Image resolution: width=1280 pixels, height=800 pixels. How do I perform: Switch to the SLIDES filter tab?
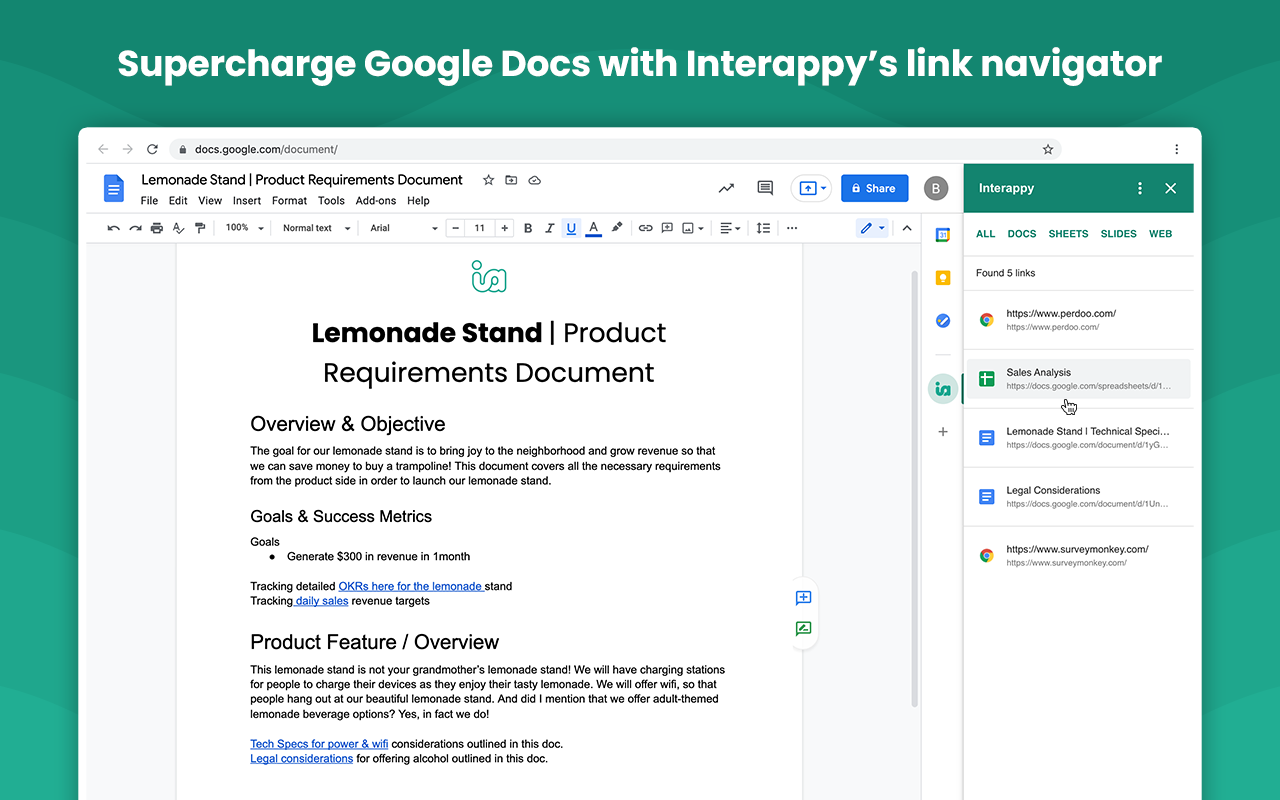pos(1118,234)
